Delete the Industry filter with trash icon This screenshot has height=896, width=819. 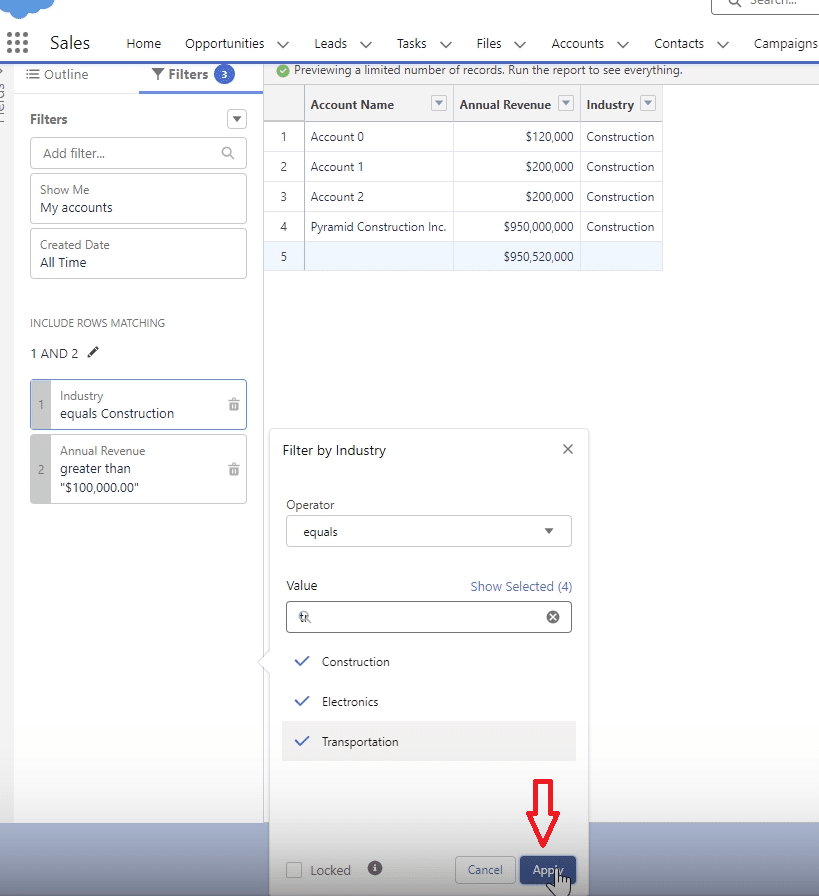pos(234,405)
